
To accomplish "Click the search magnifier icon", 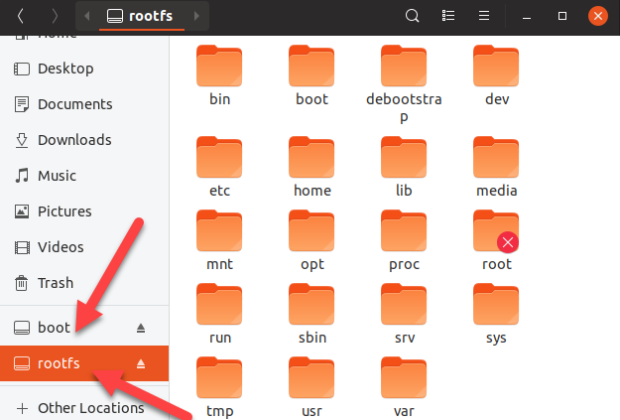I will point(412,16).
